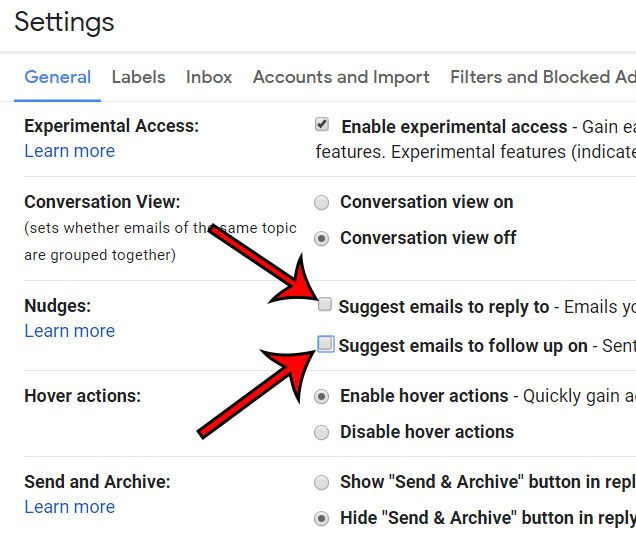Click the Settings page heading

click(x=65, y=22)
